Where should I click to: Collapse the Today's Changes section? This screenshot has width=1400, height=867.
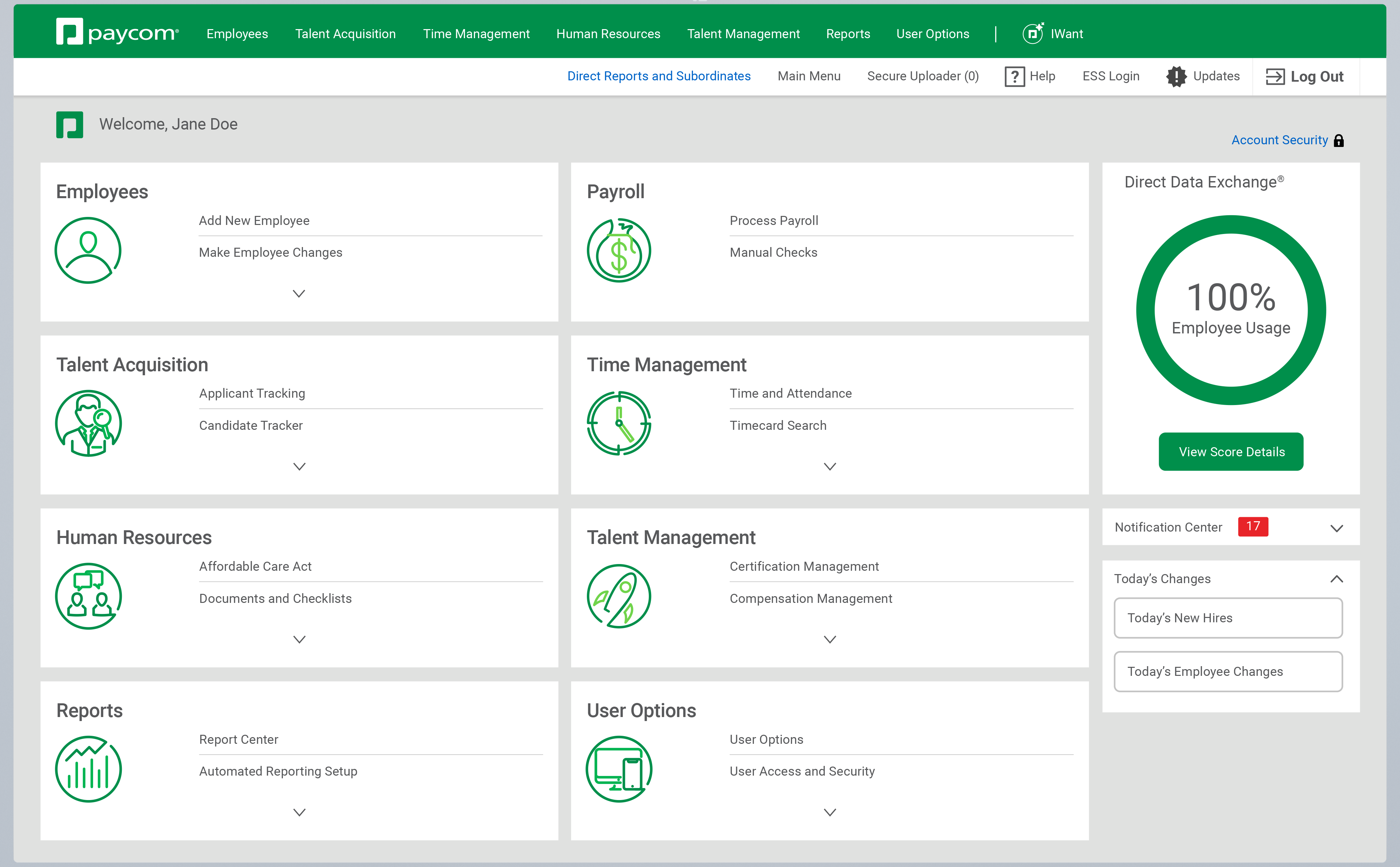(1336, 578)
